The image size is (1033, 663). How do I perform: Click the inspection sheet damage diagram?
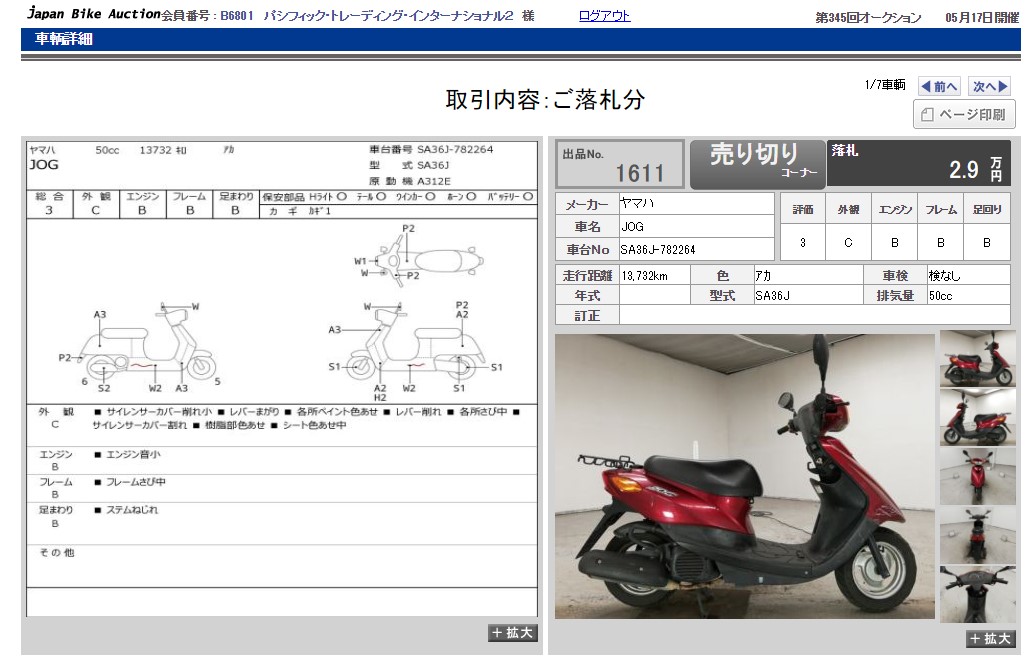[x=282, y=311]
